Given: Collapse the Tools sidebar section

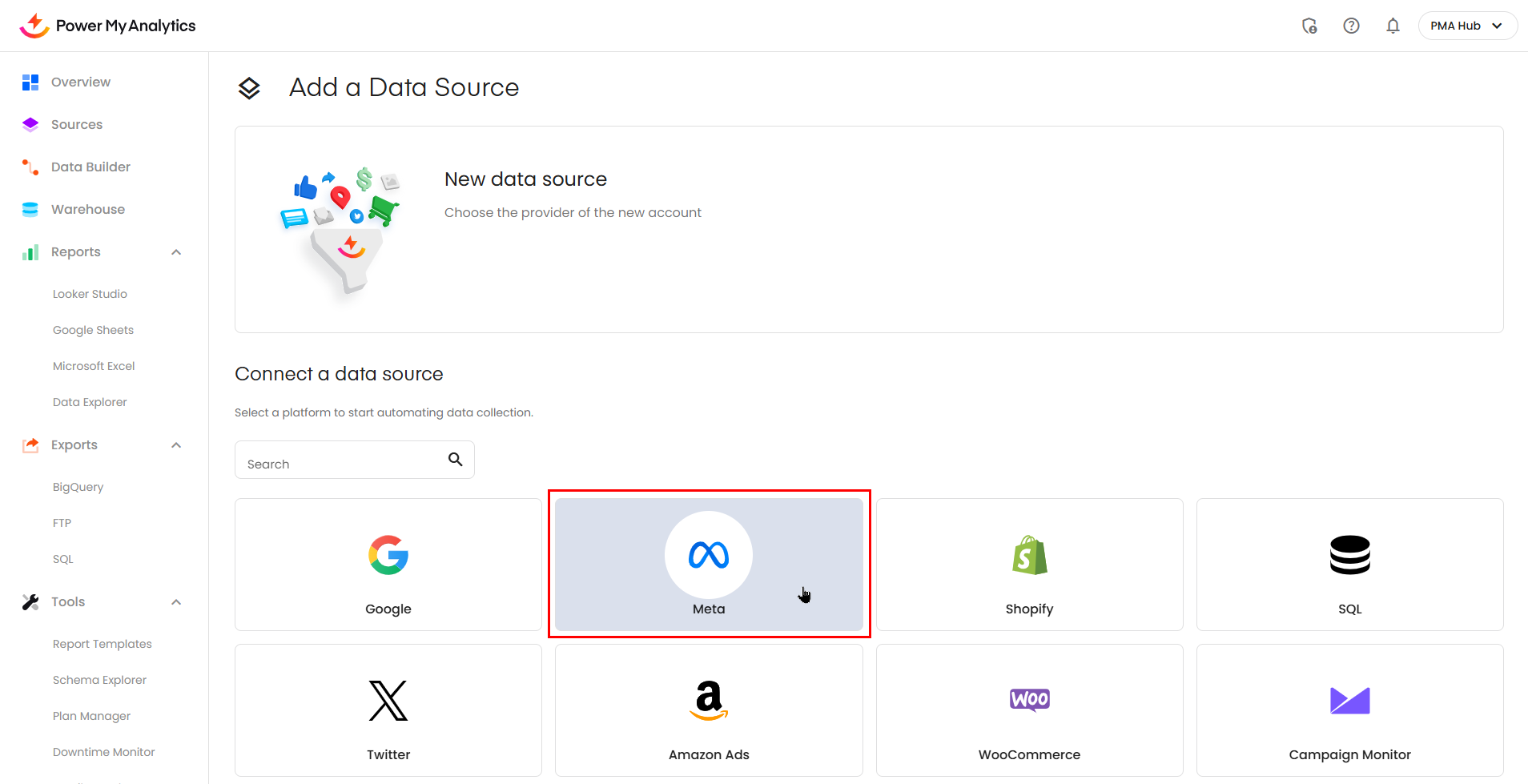Looking at the screenshot, I should pos(176,602).
